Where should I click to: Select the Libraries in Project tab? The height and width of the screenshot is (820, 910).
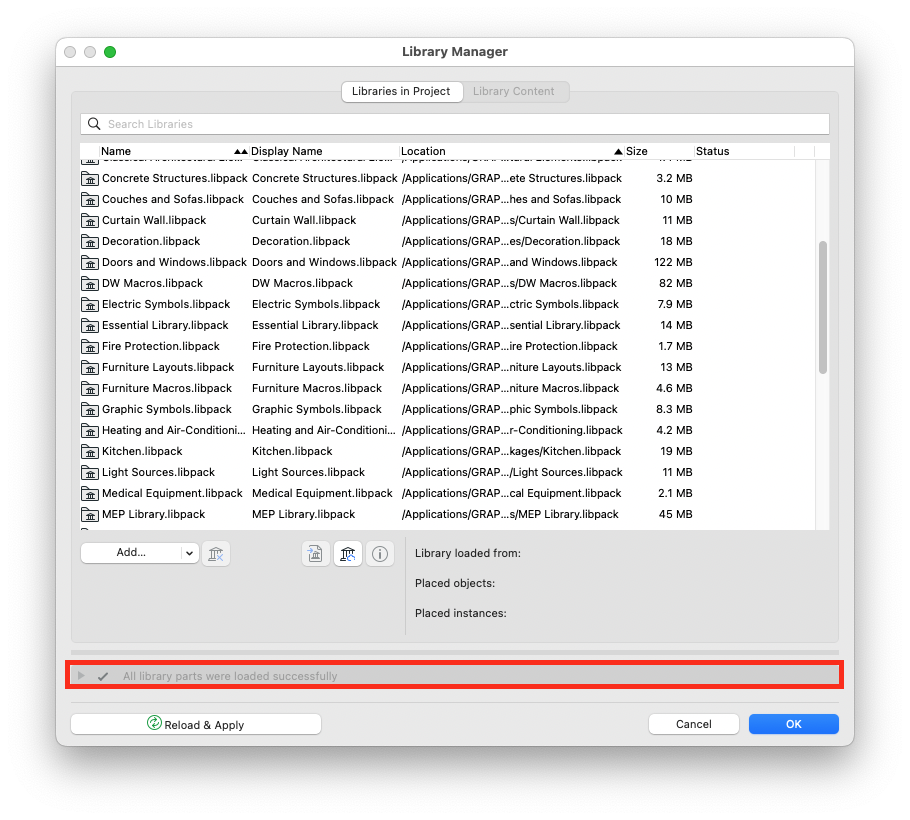402,91
